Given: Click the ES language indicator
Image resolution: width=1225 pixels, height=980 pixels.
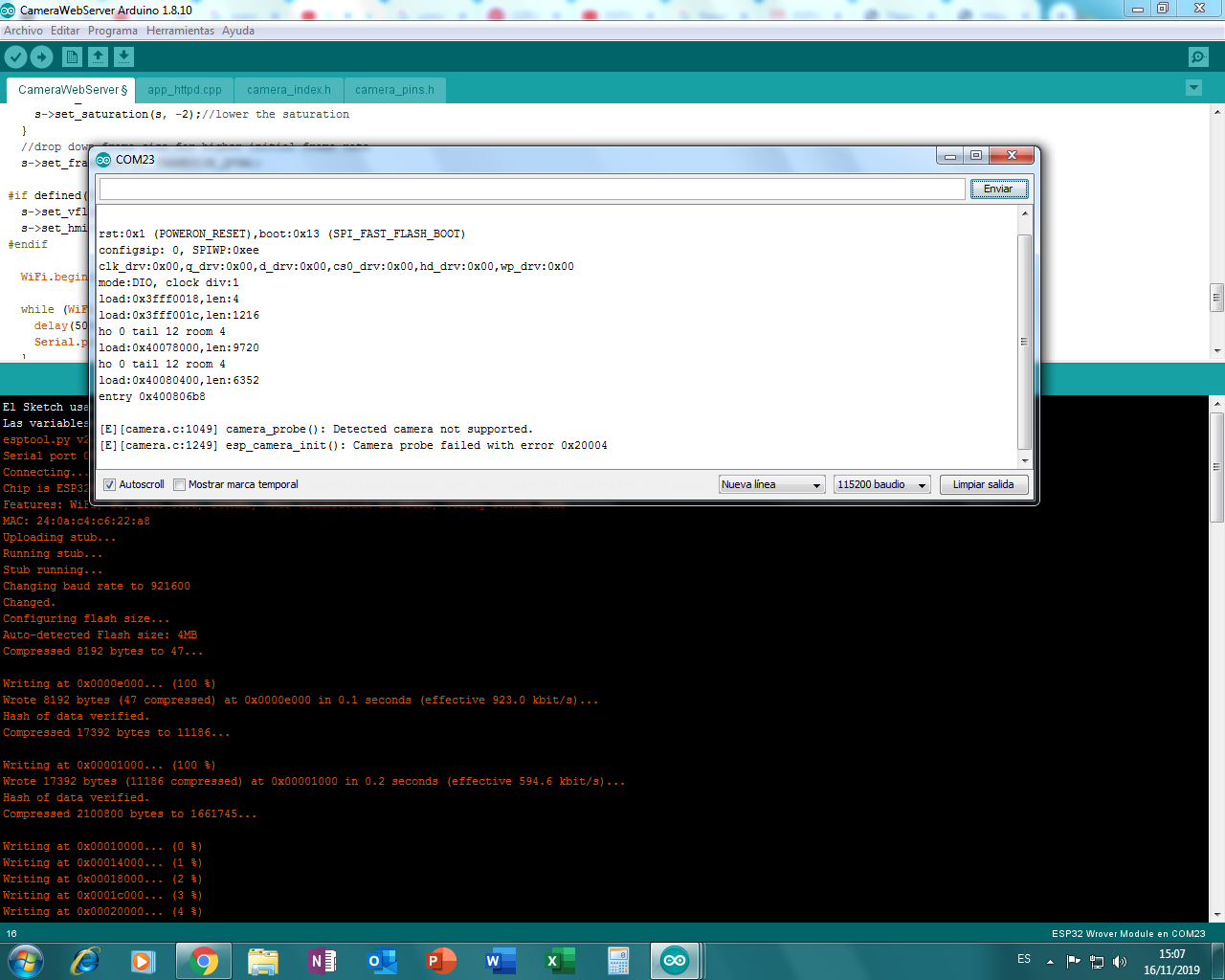Looking at the screenshot, I should pyautogui.click(x=1024, y=959).
